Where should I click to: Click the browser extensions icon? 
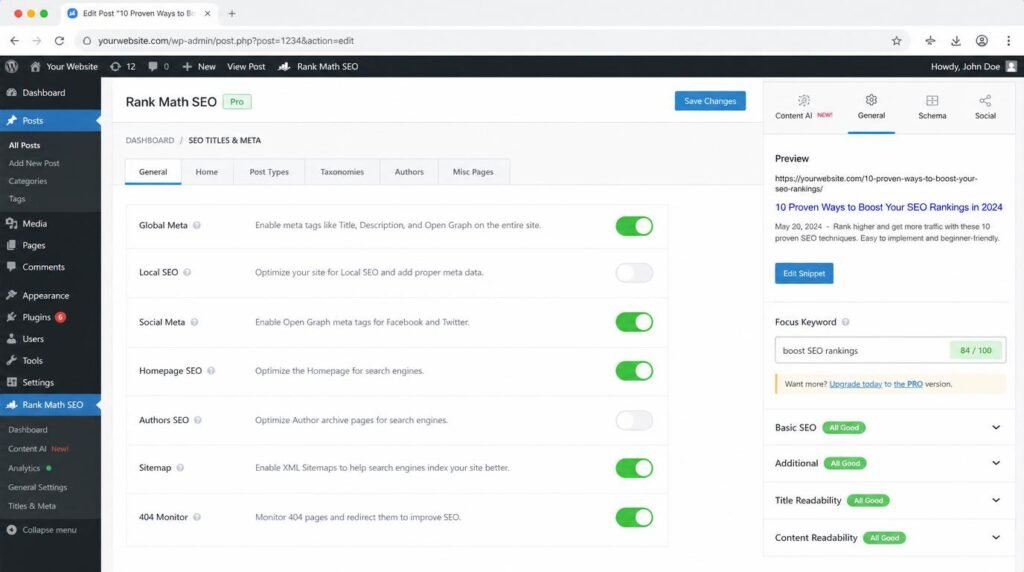point(930,40)
